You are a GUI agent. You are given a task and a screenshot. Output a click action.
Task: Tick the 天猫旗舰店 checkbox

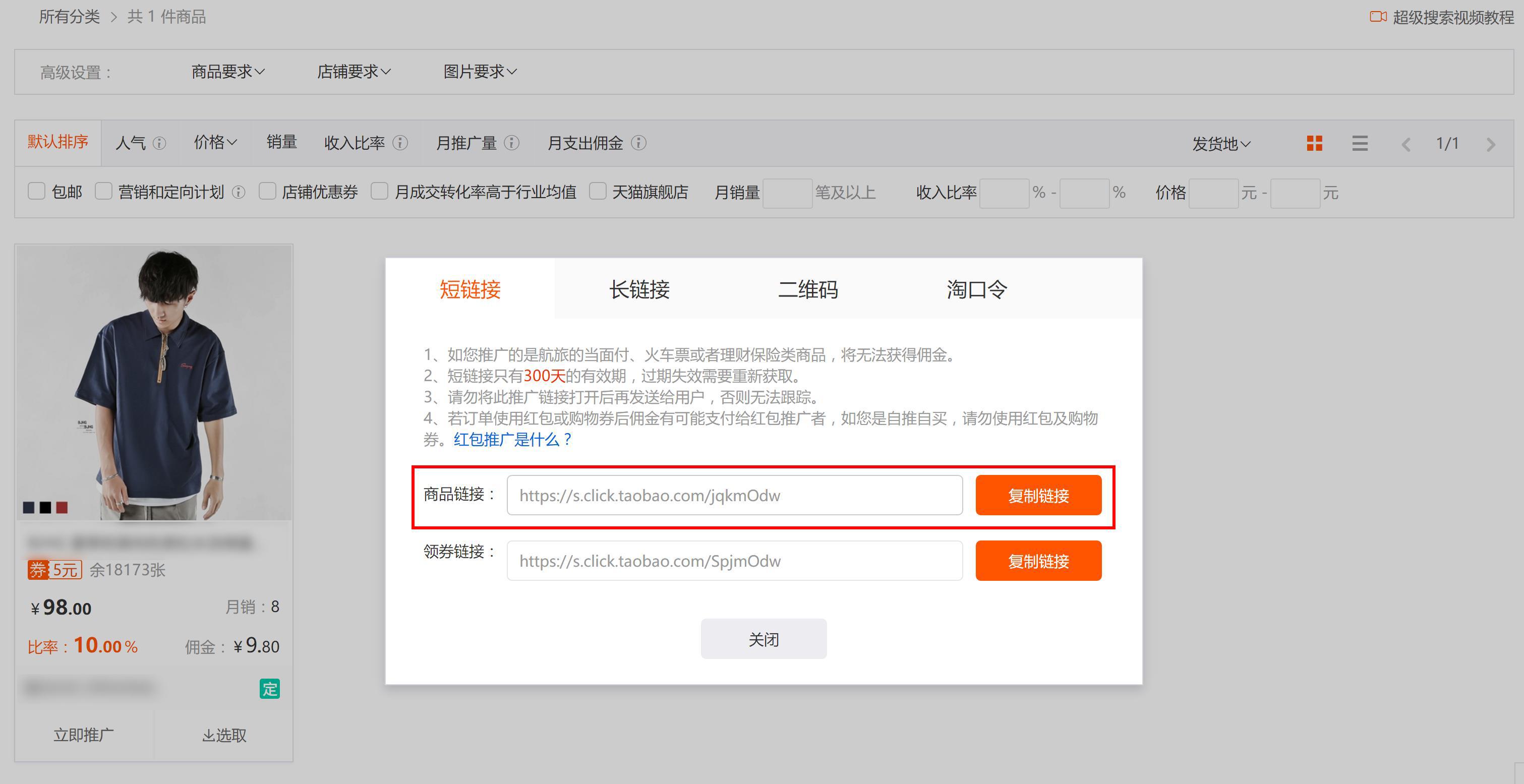click(598, 192)
